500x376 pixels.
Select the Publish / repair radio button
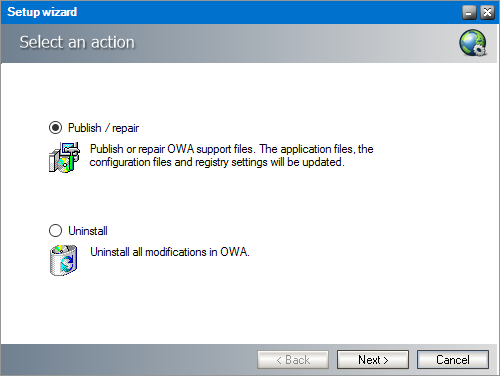pyautogui.click(x=55, y=128)
